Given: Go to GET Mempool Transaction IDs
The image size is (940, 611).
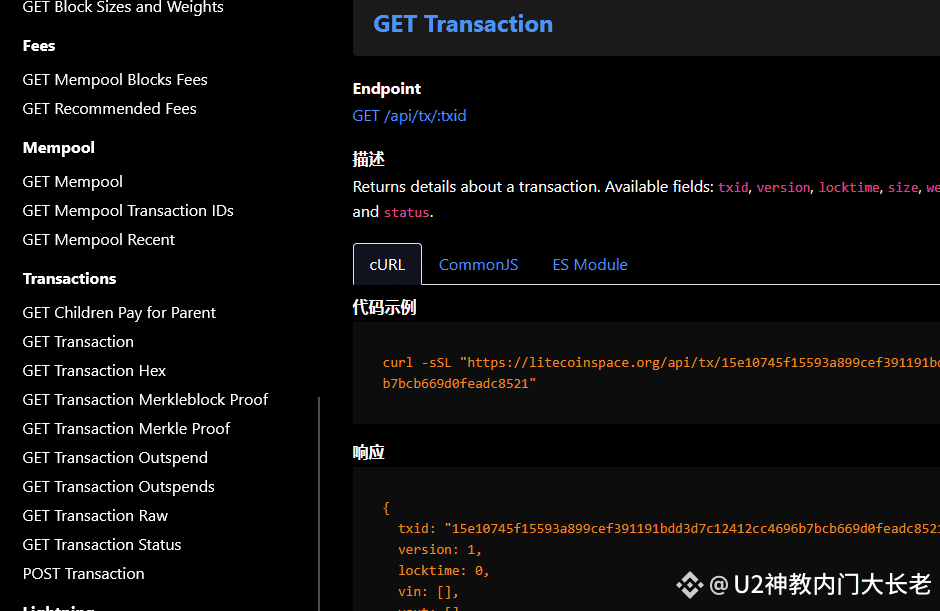Looking at the screenshot, I should click(x=128, y=210).
